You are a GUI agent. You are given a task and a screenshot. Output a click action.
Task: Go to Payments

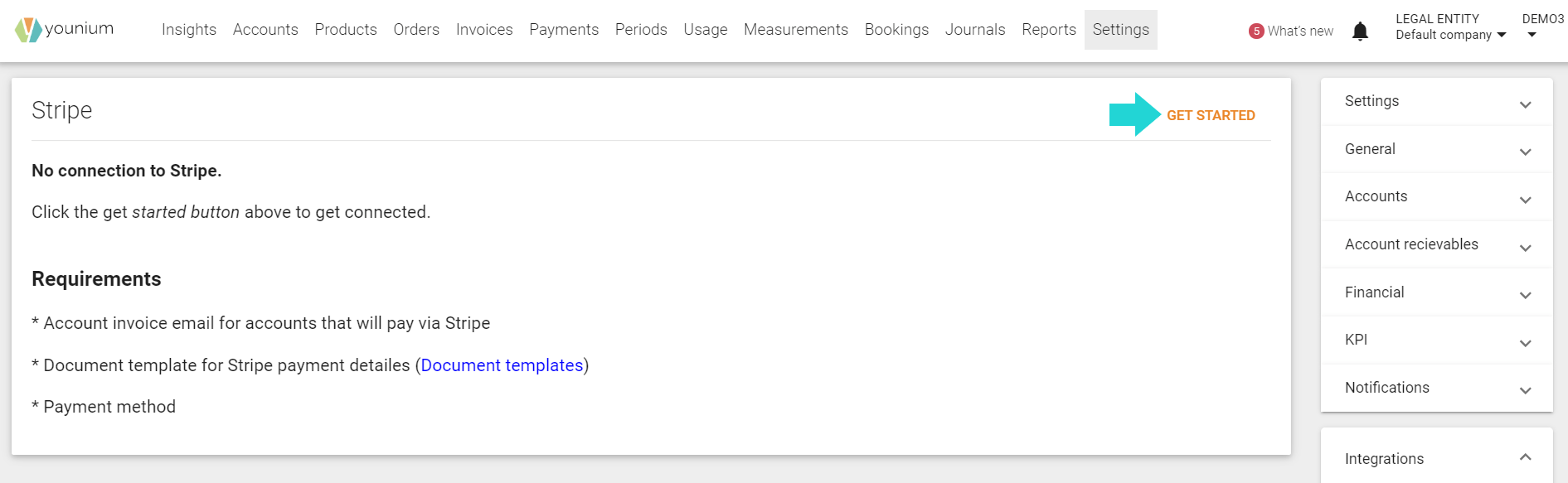click(564, 30)
